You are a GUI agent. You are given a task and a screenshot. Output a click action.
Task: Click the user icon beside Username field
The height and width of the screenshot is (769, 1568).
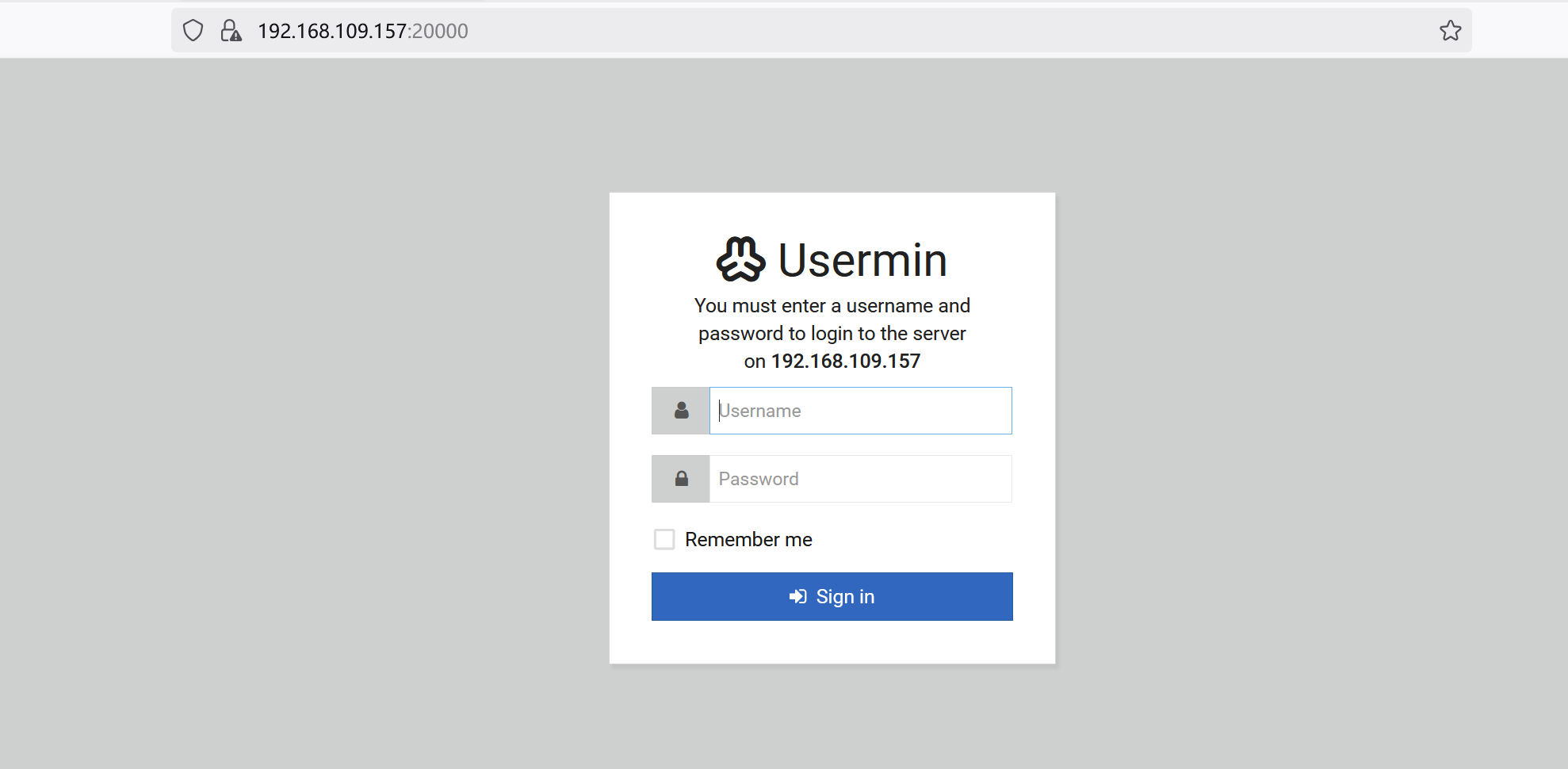(x=681, y=411)
